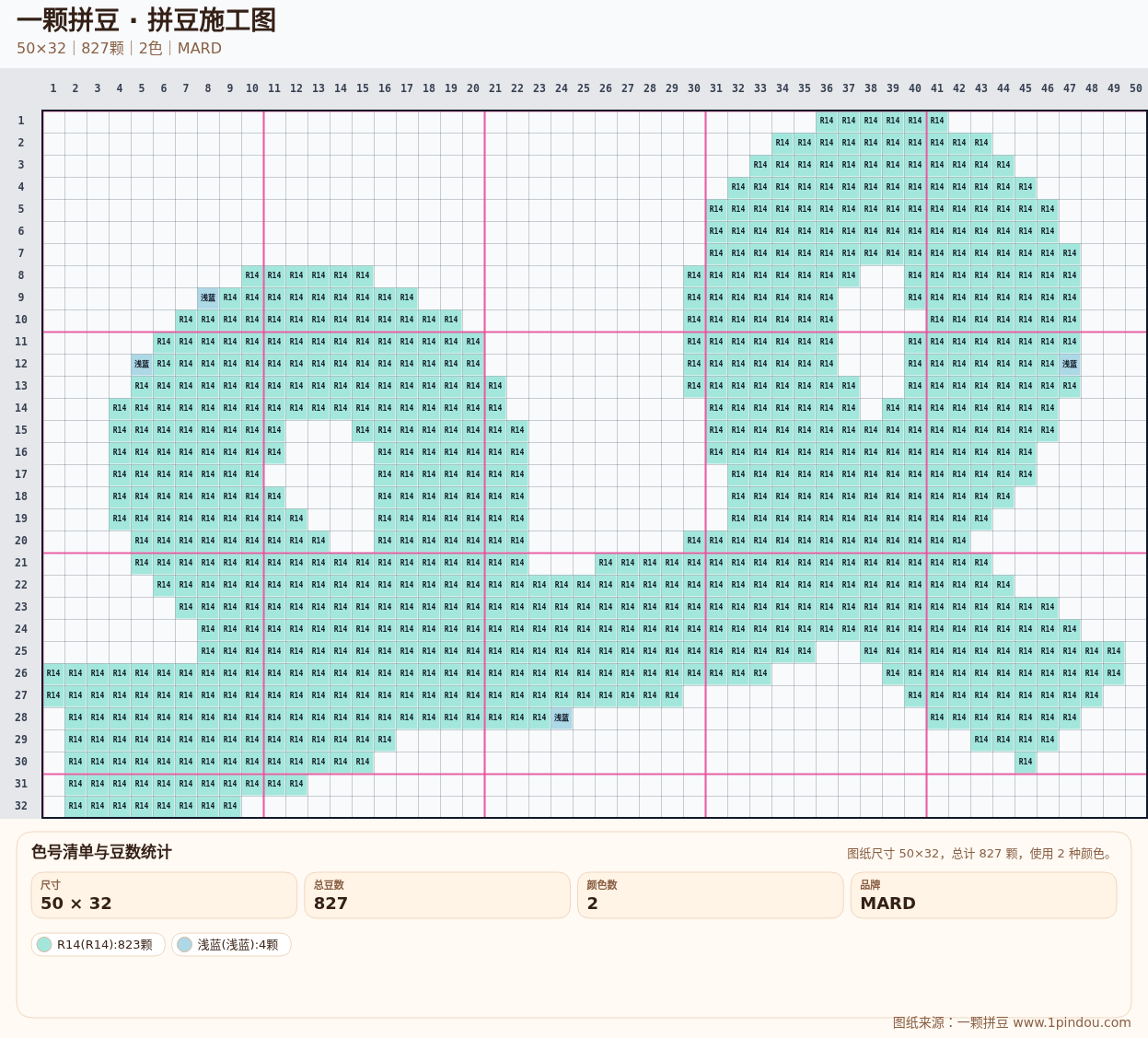Click column header number 20

click(473, 88)
